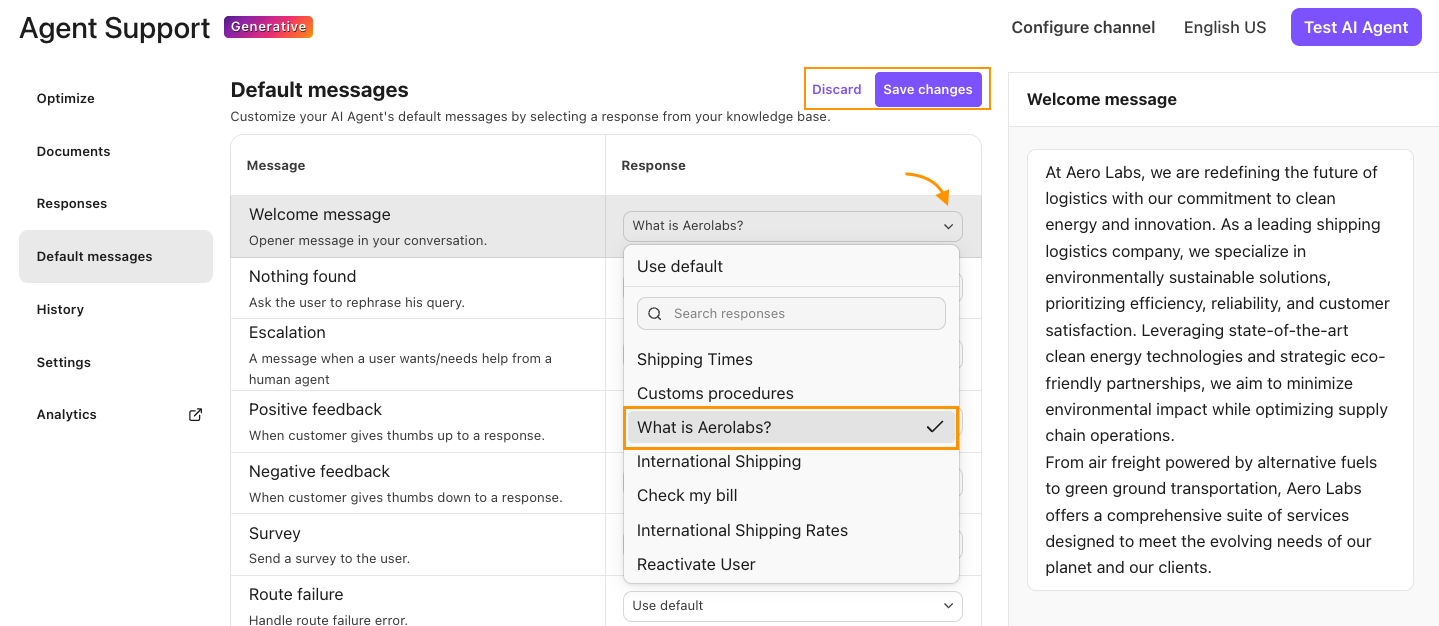1439x626 pixels.
Task: Discard the changes
Action: coord(837,89)
